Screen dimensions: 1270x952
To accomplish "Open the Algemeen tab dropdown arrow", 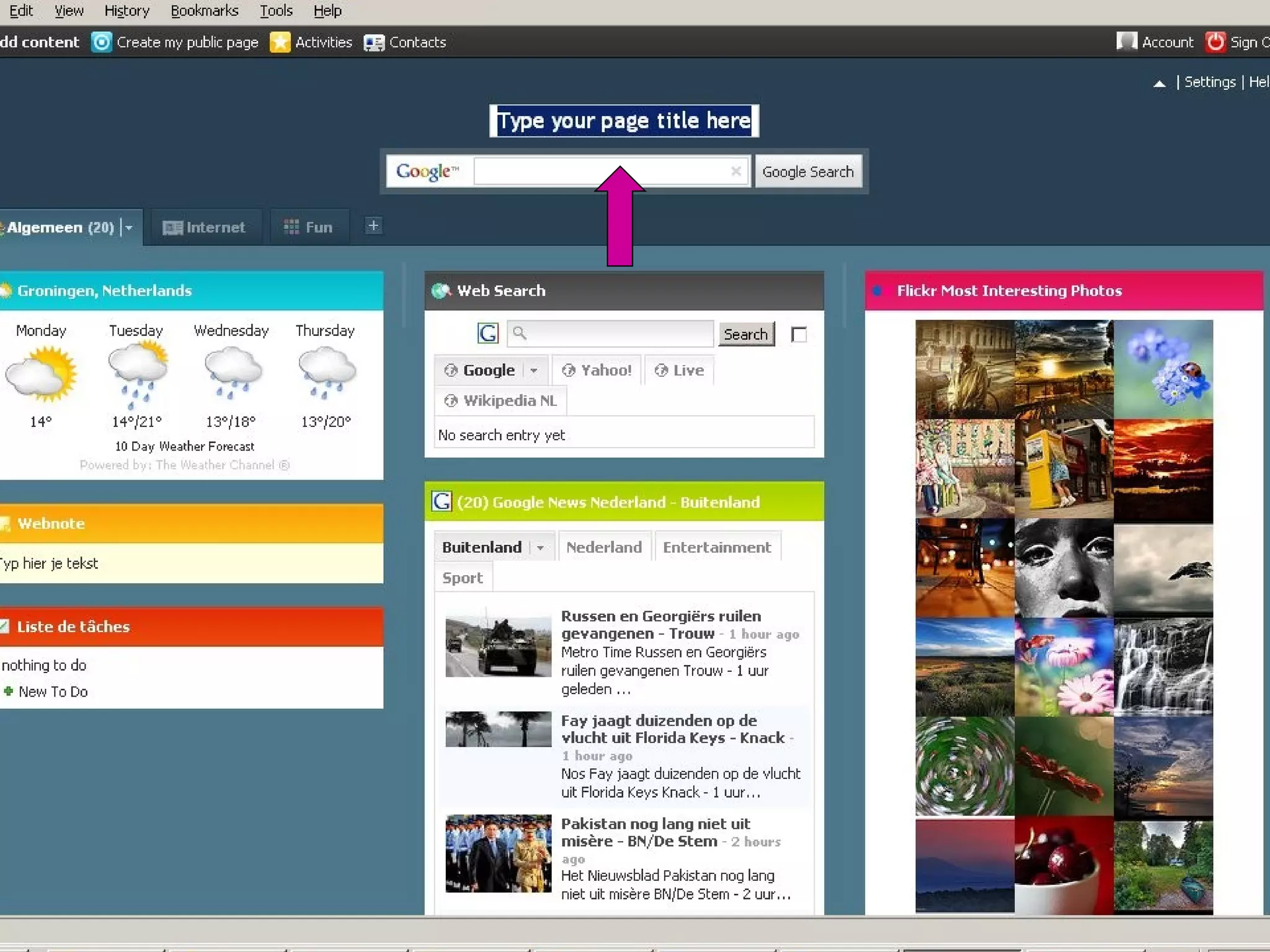I will click(x=129, y=227).
